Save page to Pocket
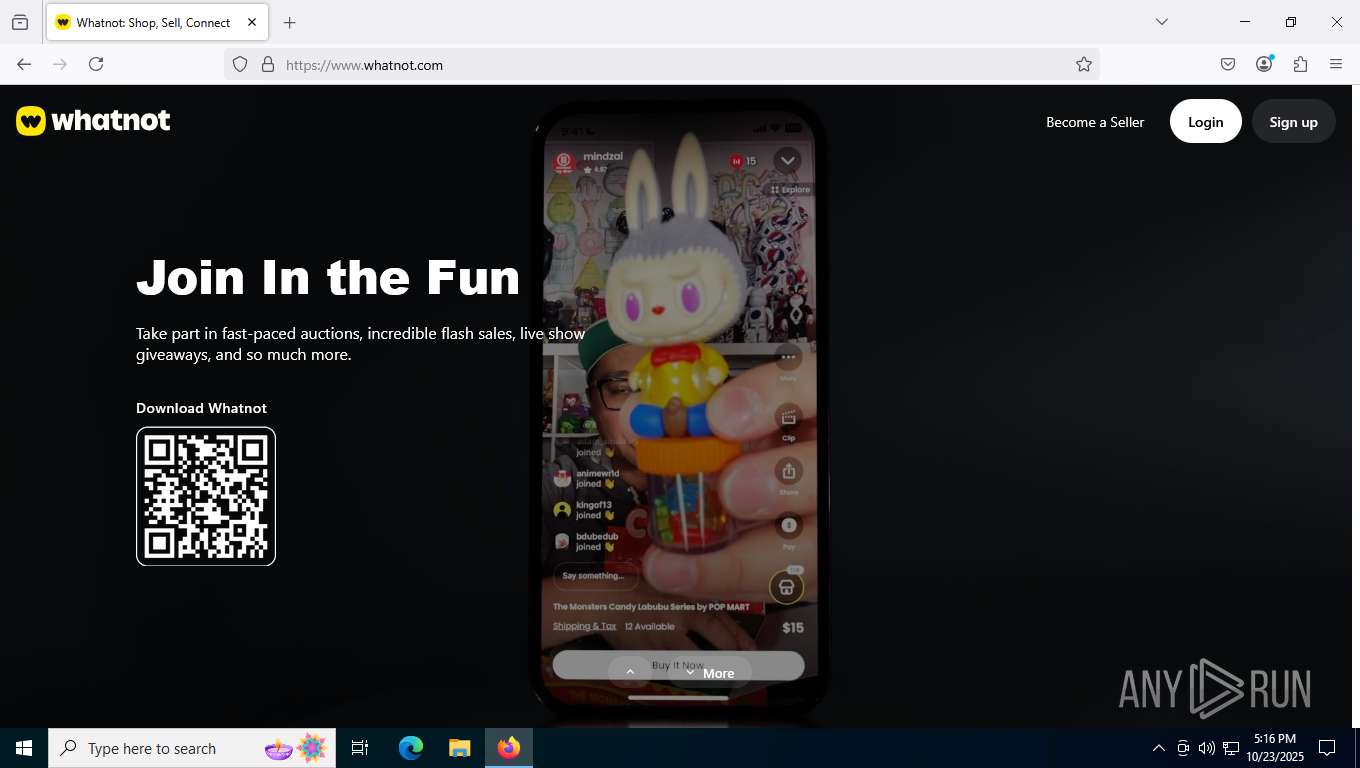The image size is (1360, 768). (x=1228, y=64)
